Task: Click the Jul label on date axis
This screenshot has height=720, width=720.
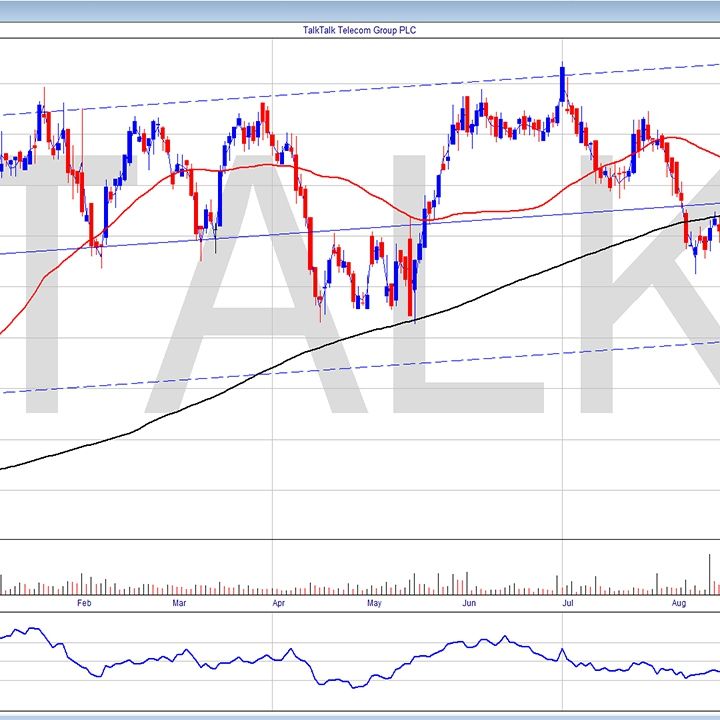Action: coord(566,603)
